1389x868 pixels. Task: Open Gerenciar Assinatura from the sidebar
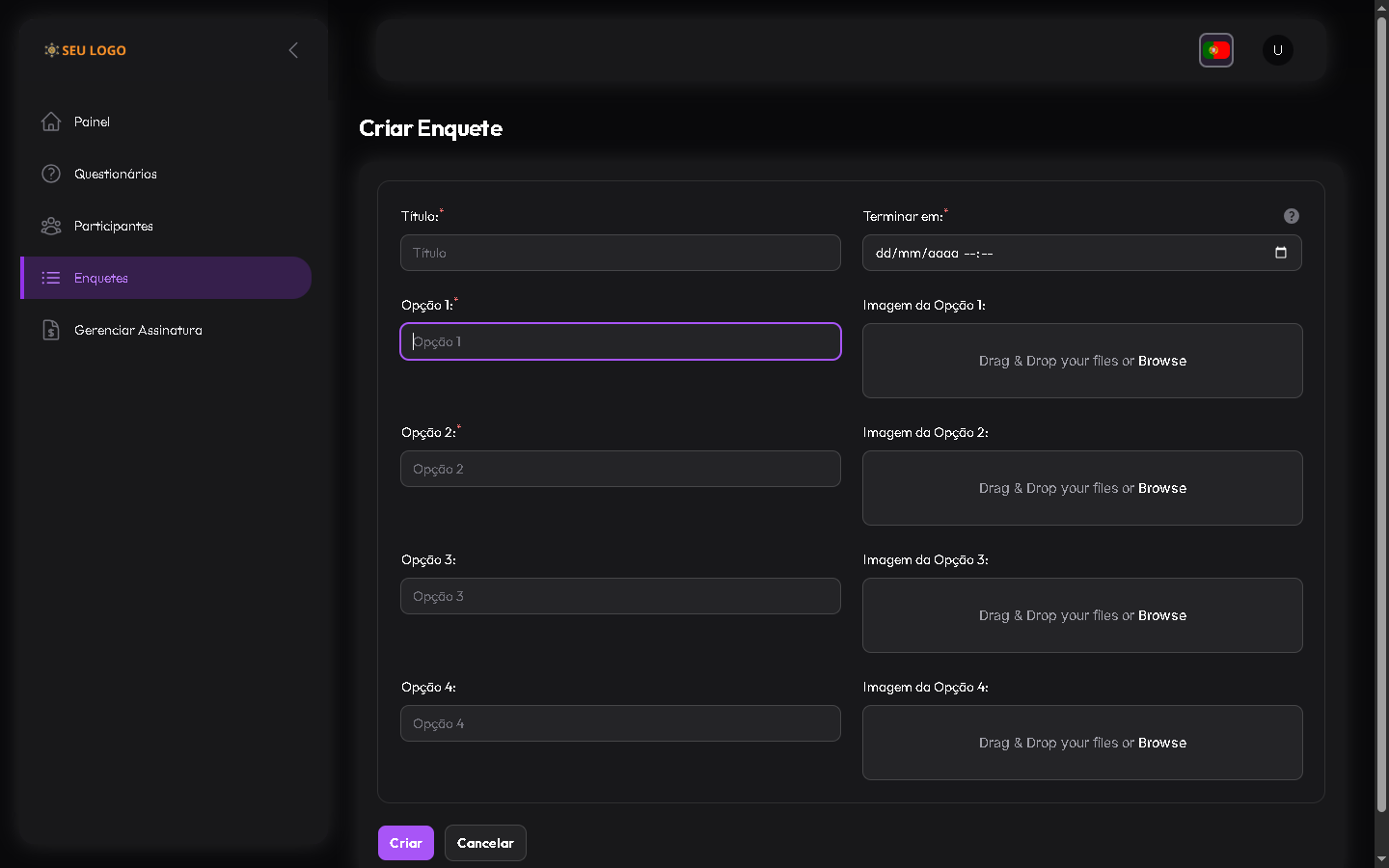[x=138, y=330]
